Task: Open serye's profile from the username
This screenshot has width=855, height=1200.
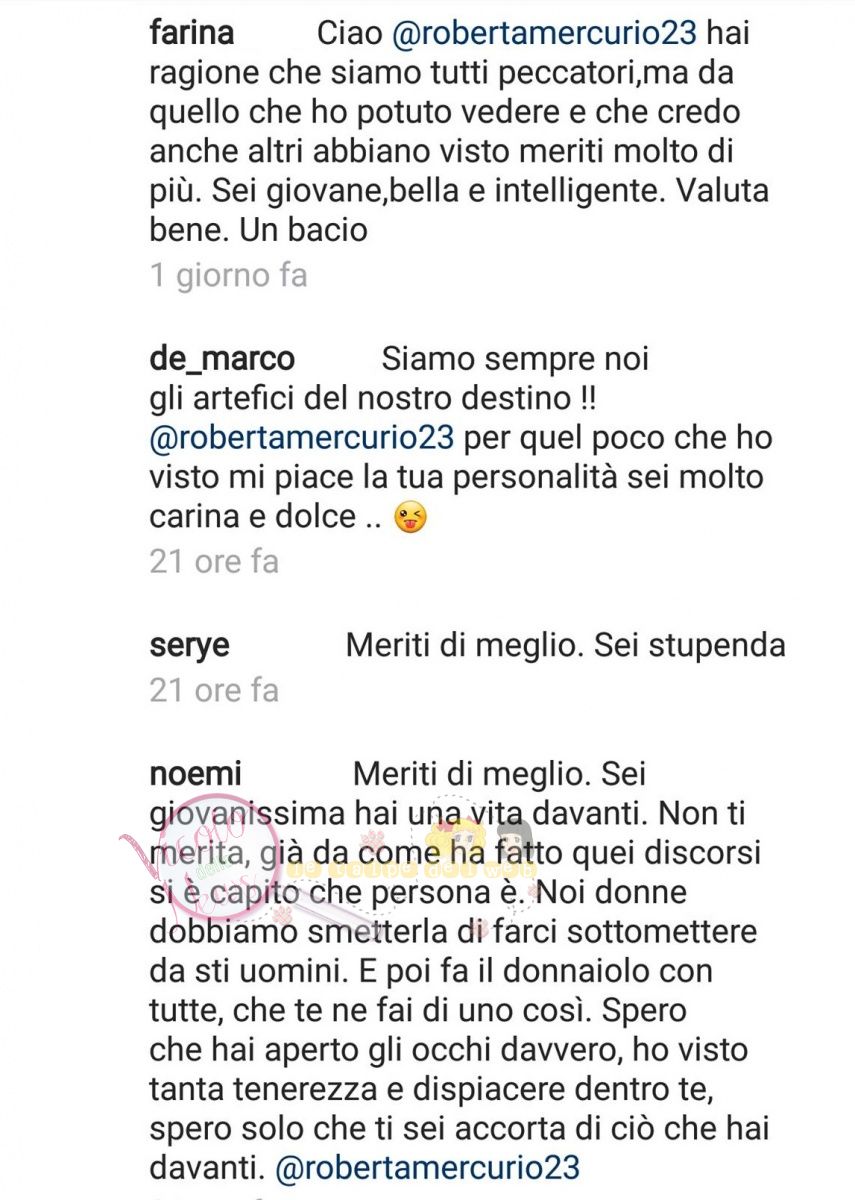Action: click(x=188, y=648)
